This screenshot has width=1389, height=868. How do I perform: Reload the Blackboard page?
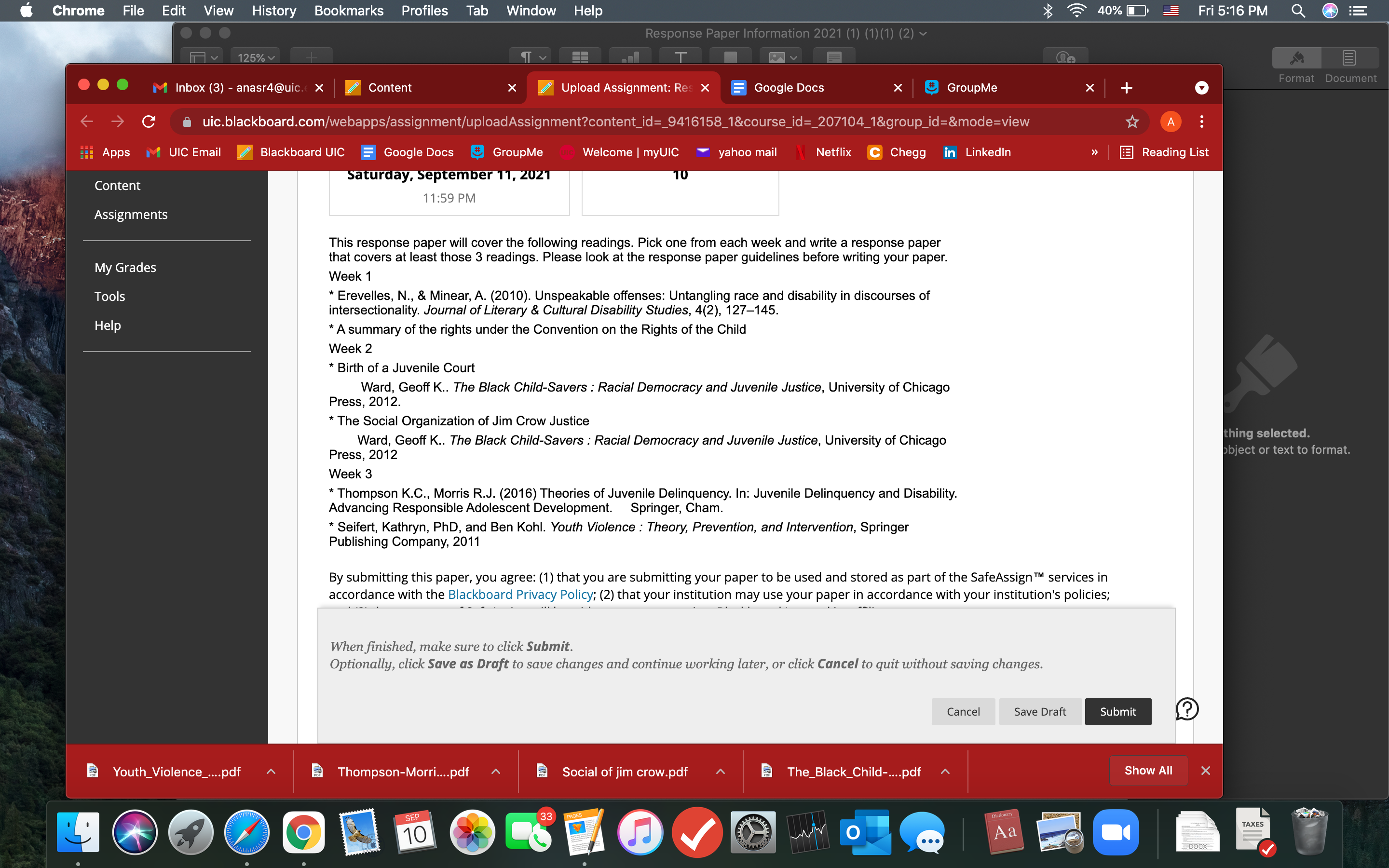tap(149, 122)
